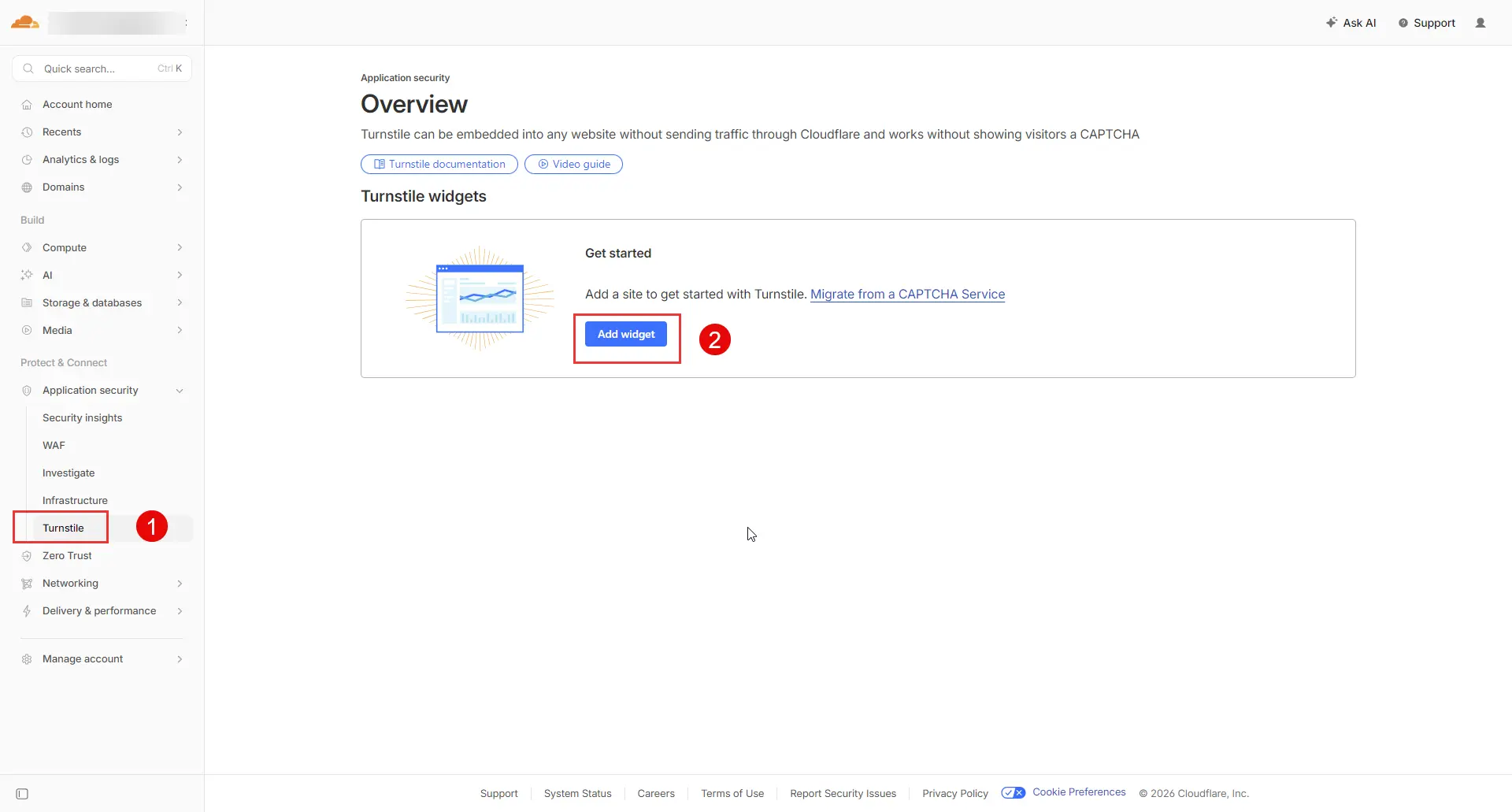1512x812 pixels.
Task: Click the Quick search field
Action: 94,69
